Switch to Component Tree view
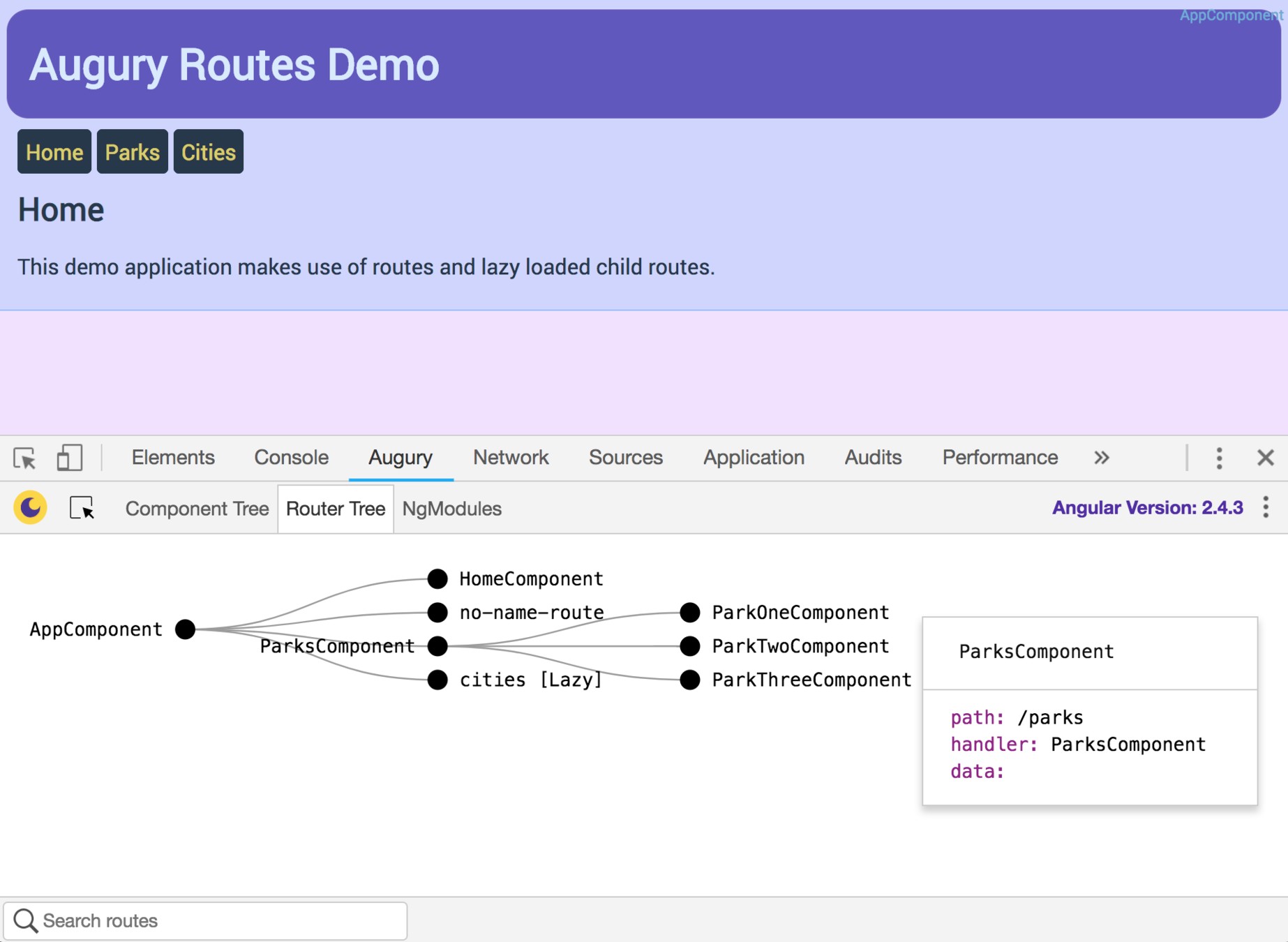Viewport: 1288px width, 942px height. [x=197, y=509]
